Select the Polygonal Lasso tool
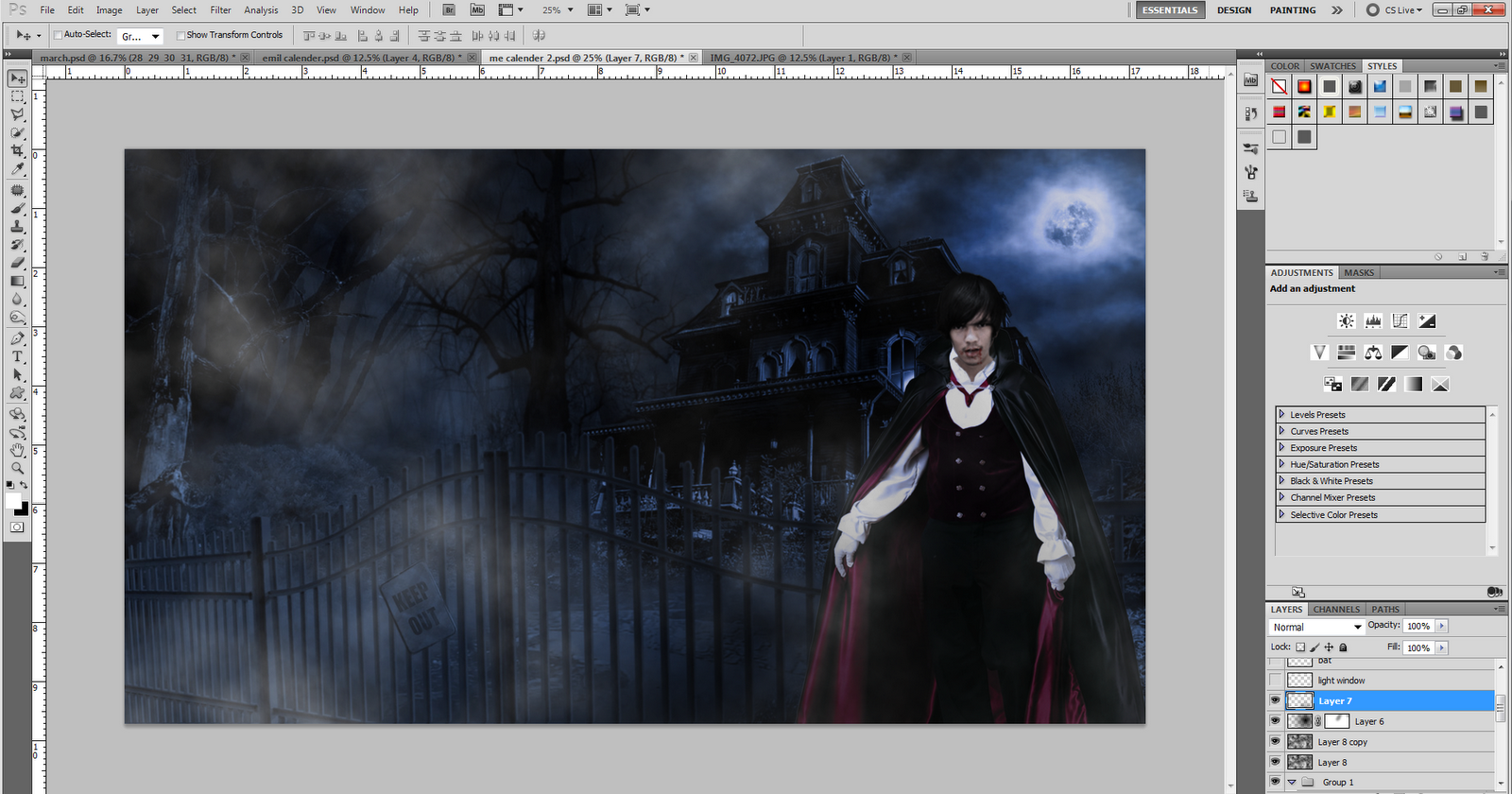The height and width of the screenshot is (794, 1512). click(17, 114)
